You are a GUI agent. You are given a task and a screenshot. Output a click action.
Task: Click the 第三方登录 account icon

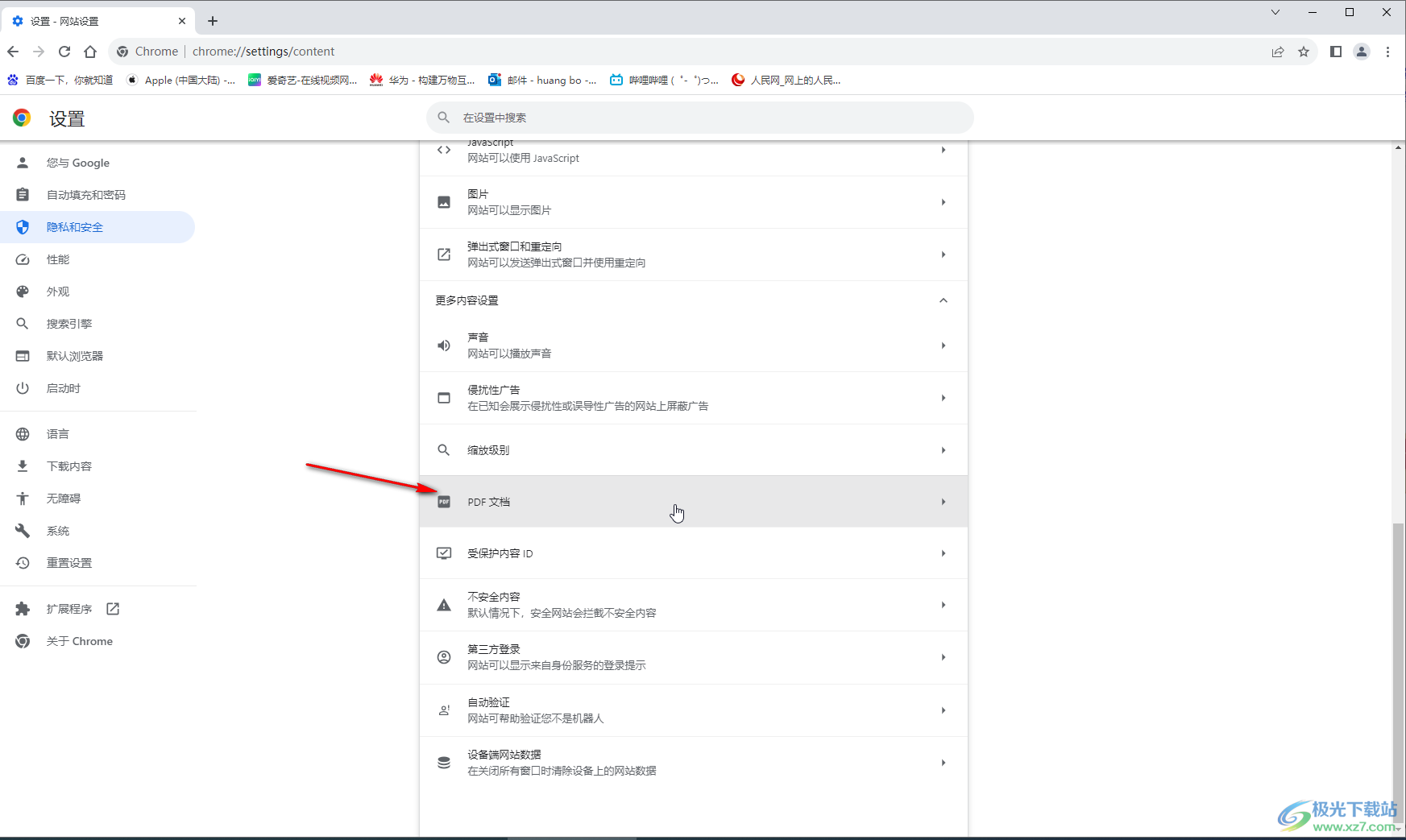(x=444, y=657)
